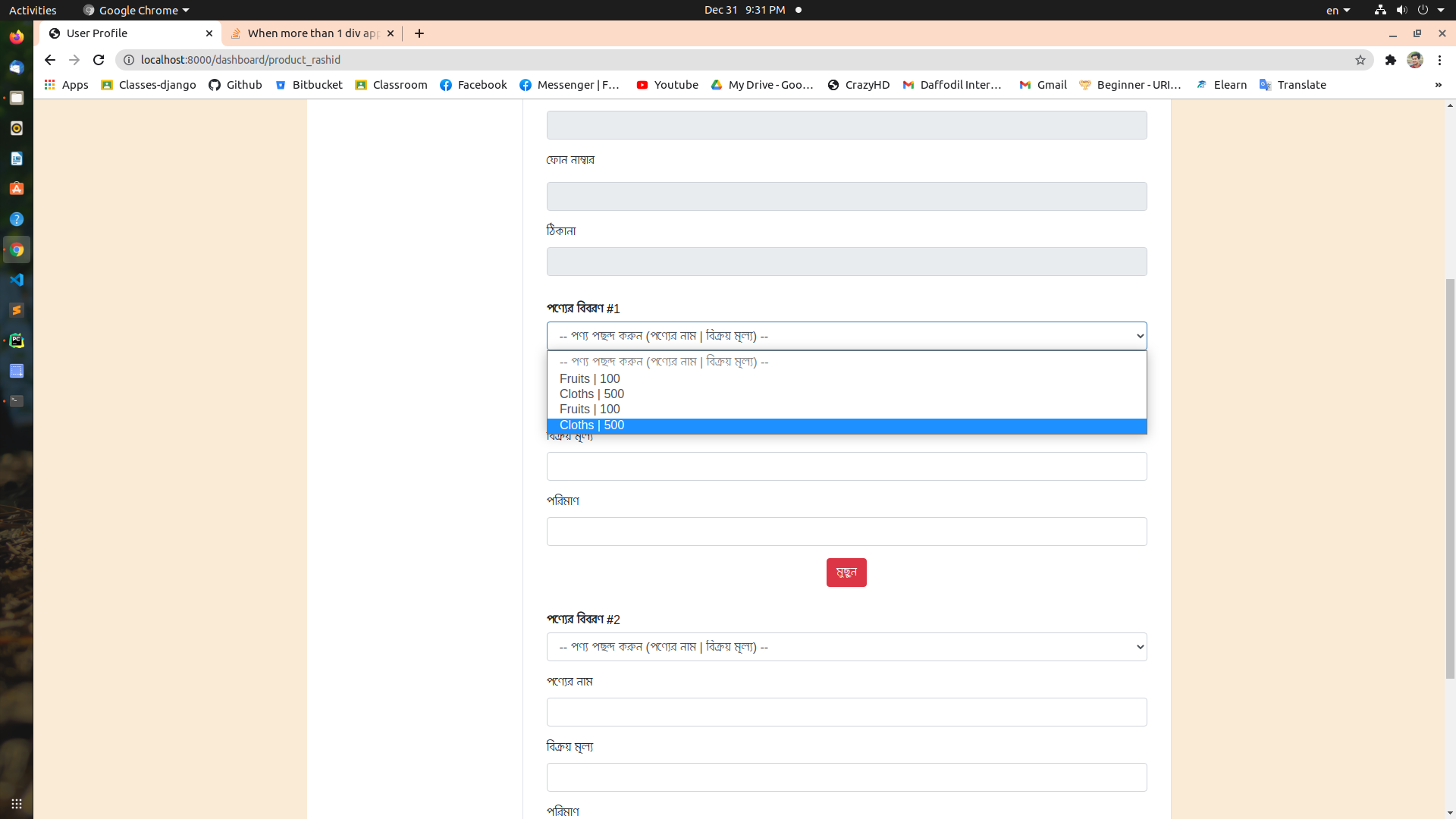Select highlighted Cloths | 500 option
Image resolution: width=1456 pixels, height=819 pixels.
pos(591,425)
